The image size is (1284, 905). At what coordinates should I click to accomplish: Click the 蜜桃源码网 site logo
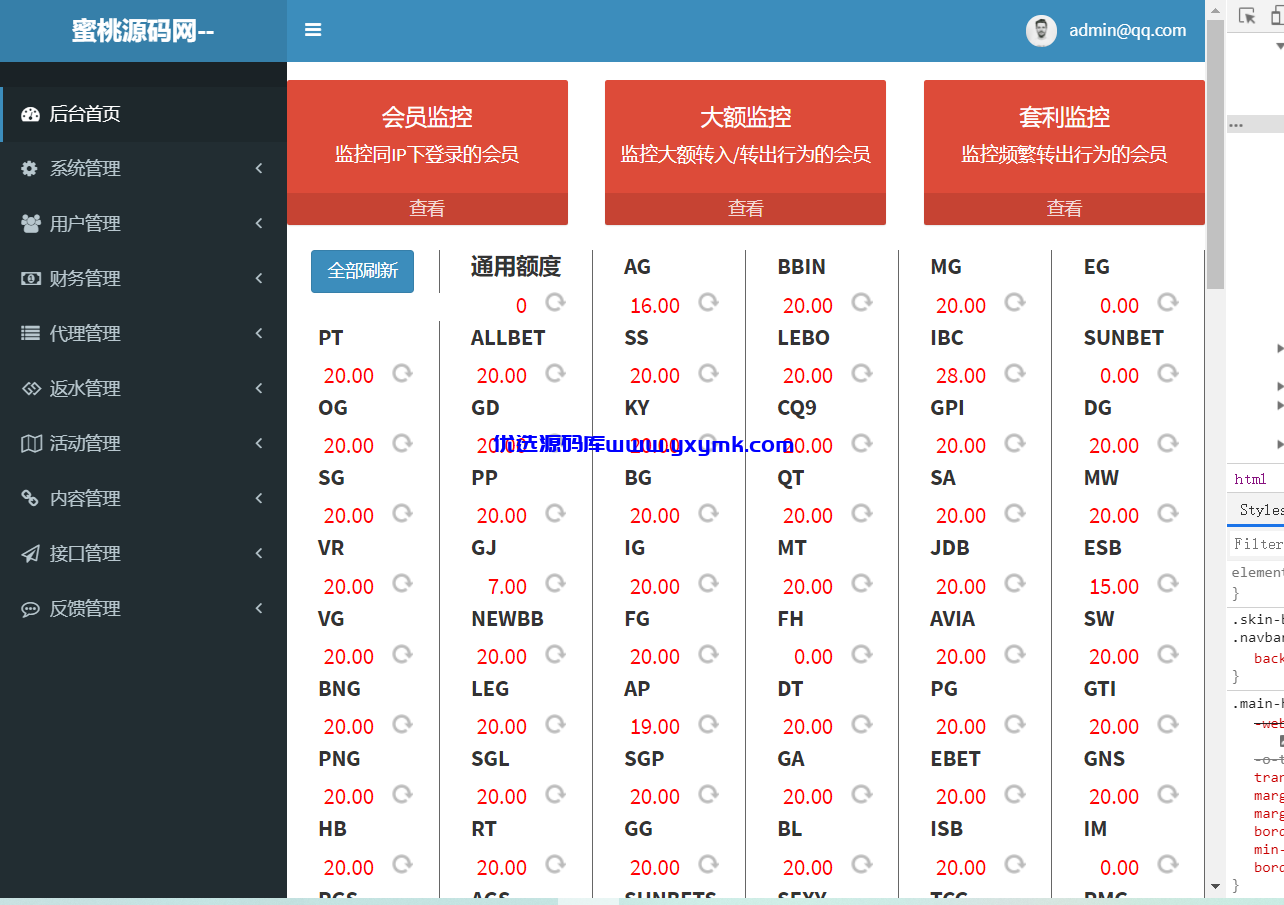click(x=143, y=31)
